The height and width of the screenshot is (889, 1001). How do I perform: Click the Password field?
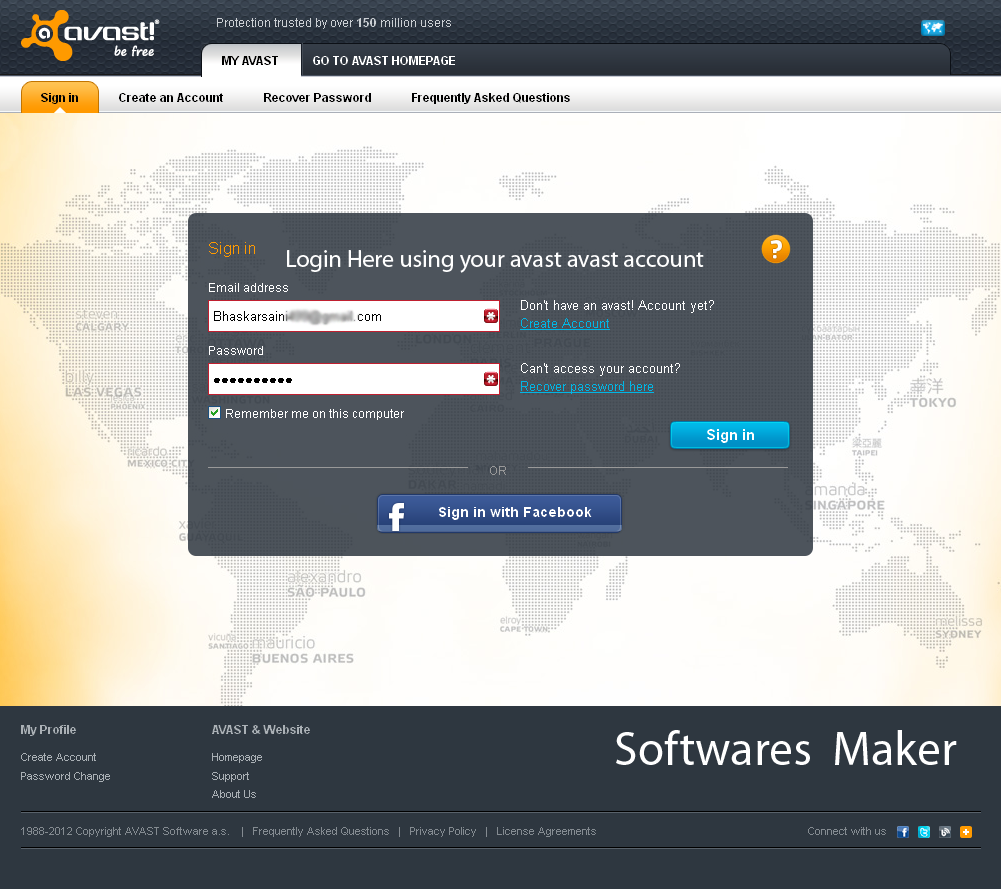(354, 379)
